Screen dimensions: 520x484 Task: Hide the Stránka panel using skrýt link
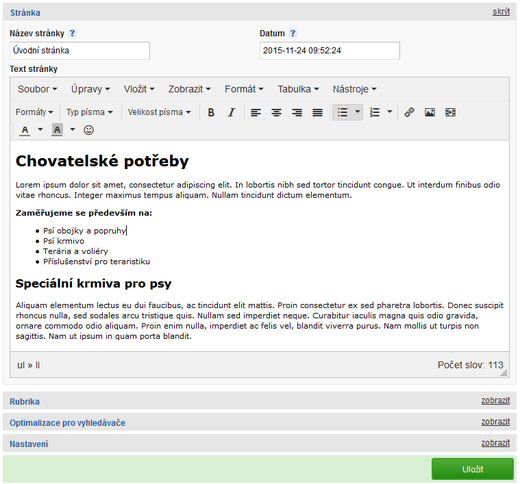501,12
